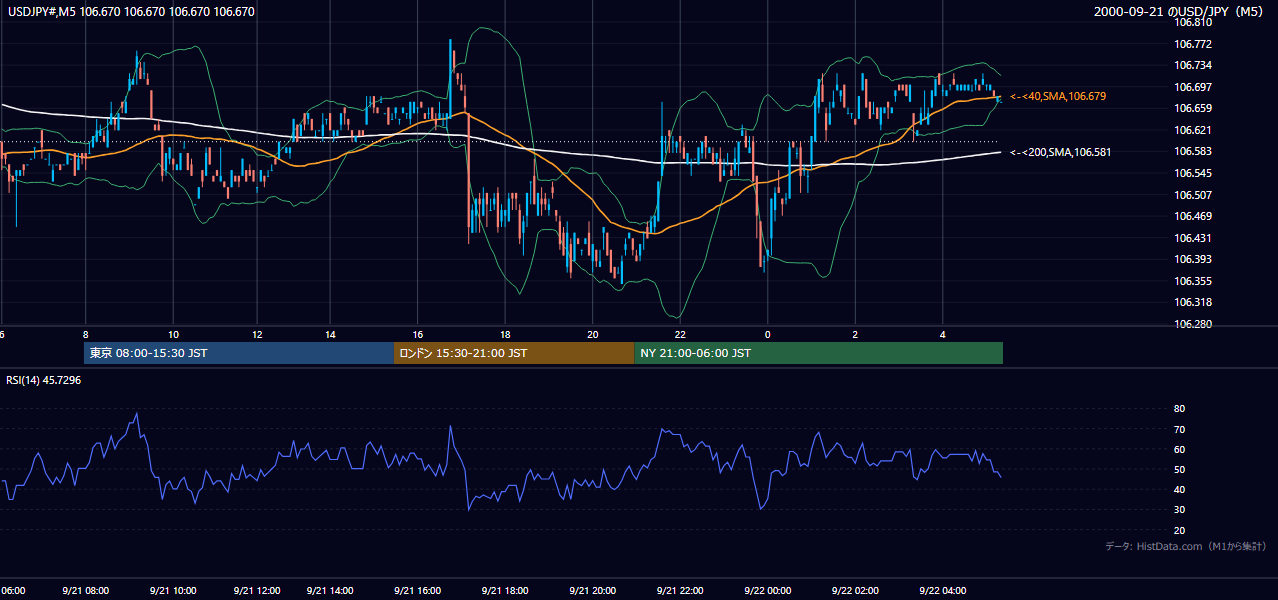This screenshot has width=1278, height=600.
Task: Click price axis label 106.810
Action: [x=1193, y=22]
